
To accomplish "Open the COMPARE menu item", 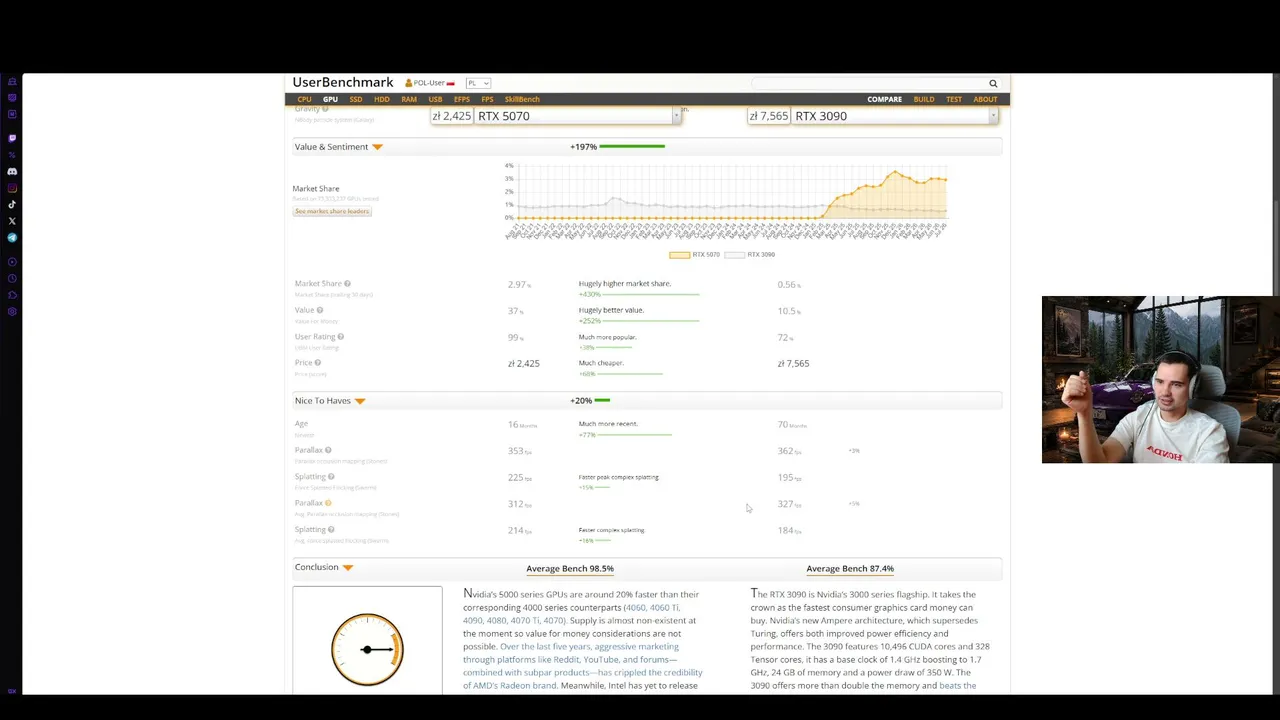I will tap(884, 100).
